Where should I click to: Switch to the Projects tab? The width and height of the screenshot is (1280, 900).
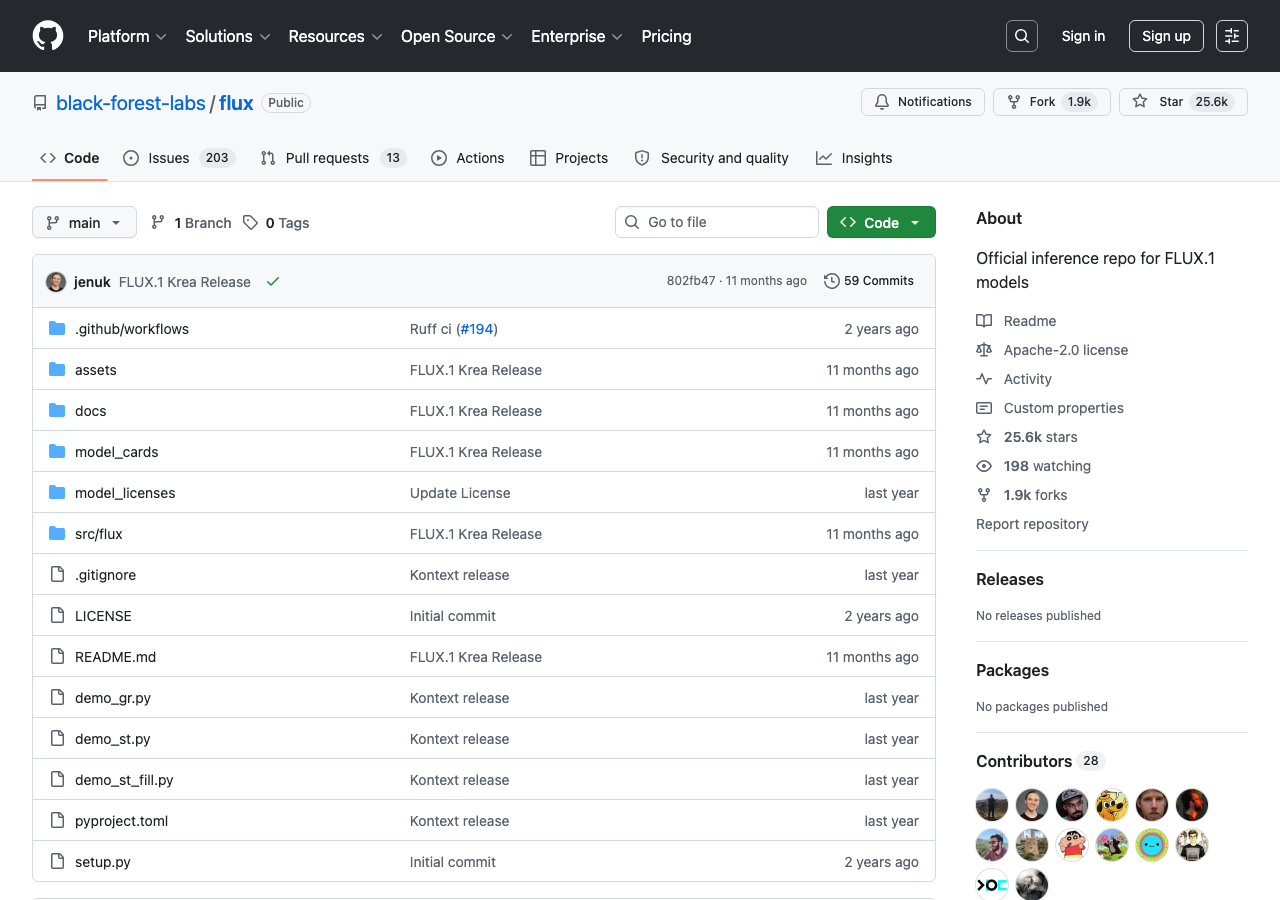(x=569, y=158)
